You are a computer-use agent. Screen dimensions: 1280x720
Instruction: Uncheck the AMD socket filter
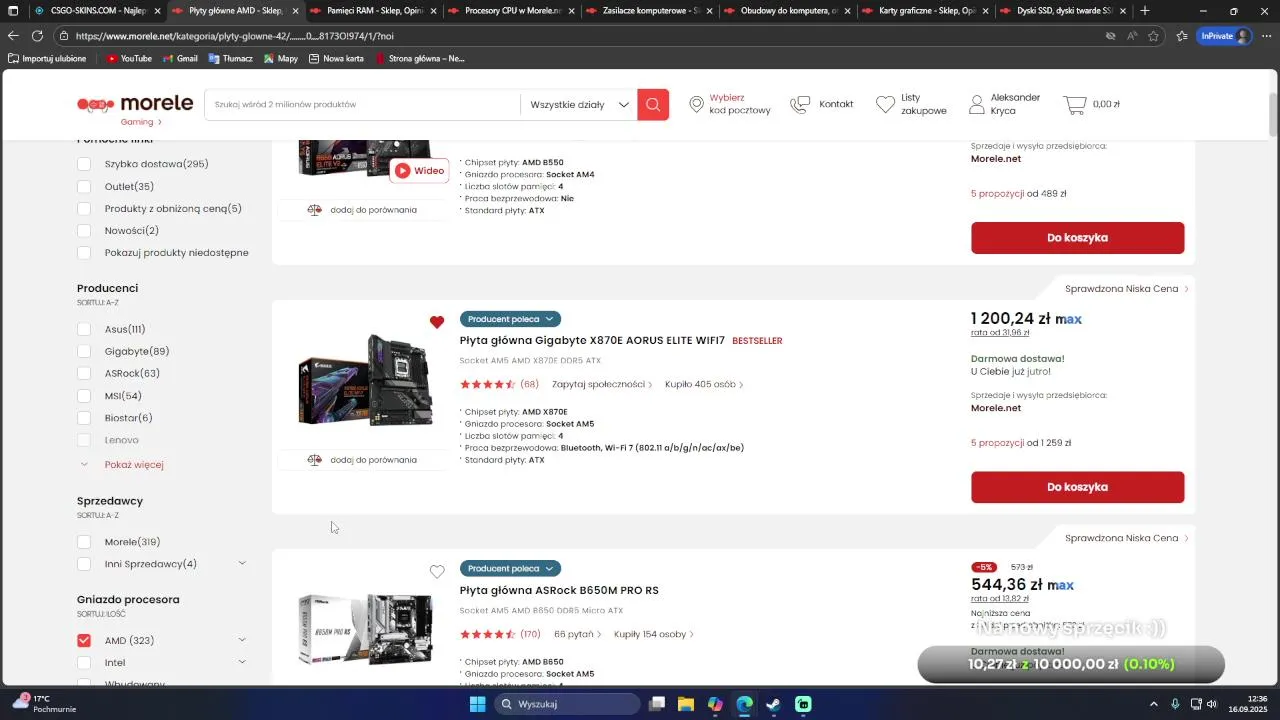84,640
